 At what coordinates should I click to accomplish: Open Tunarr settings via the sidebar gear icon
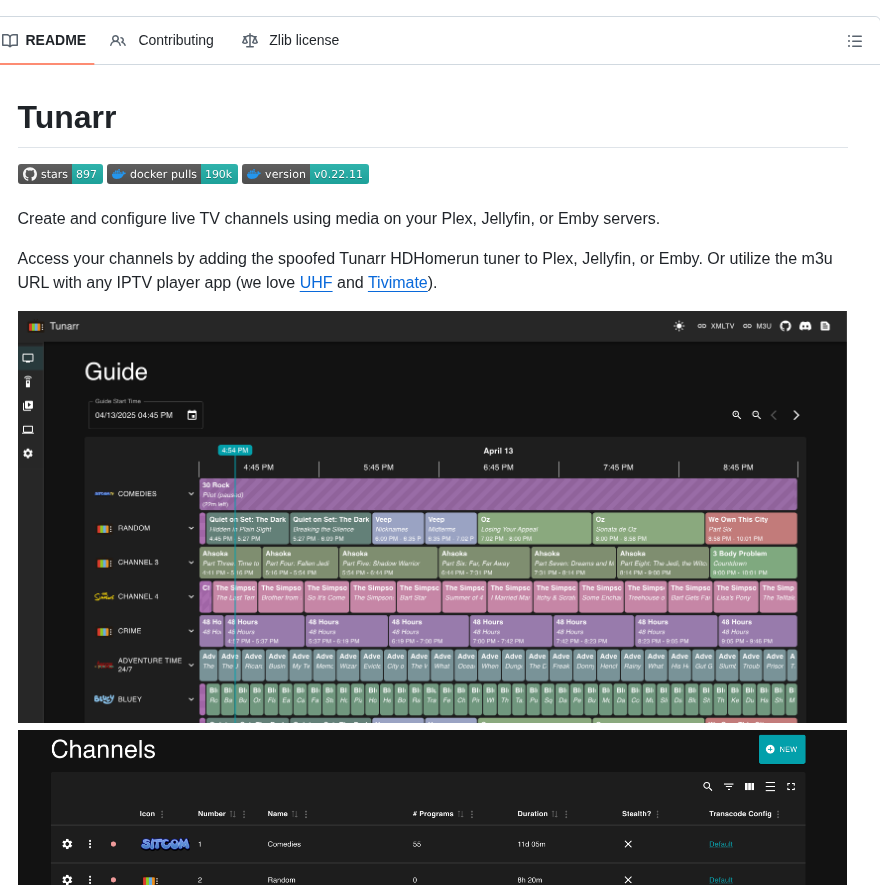click(x=28, y=452)
